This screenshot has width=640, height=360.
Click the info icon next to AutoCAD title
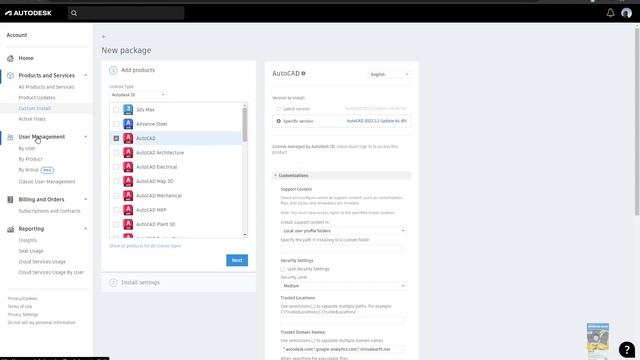303,73
